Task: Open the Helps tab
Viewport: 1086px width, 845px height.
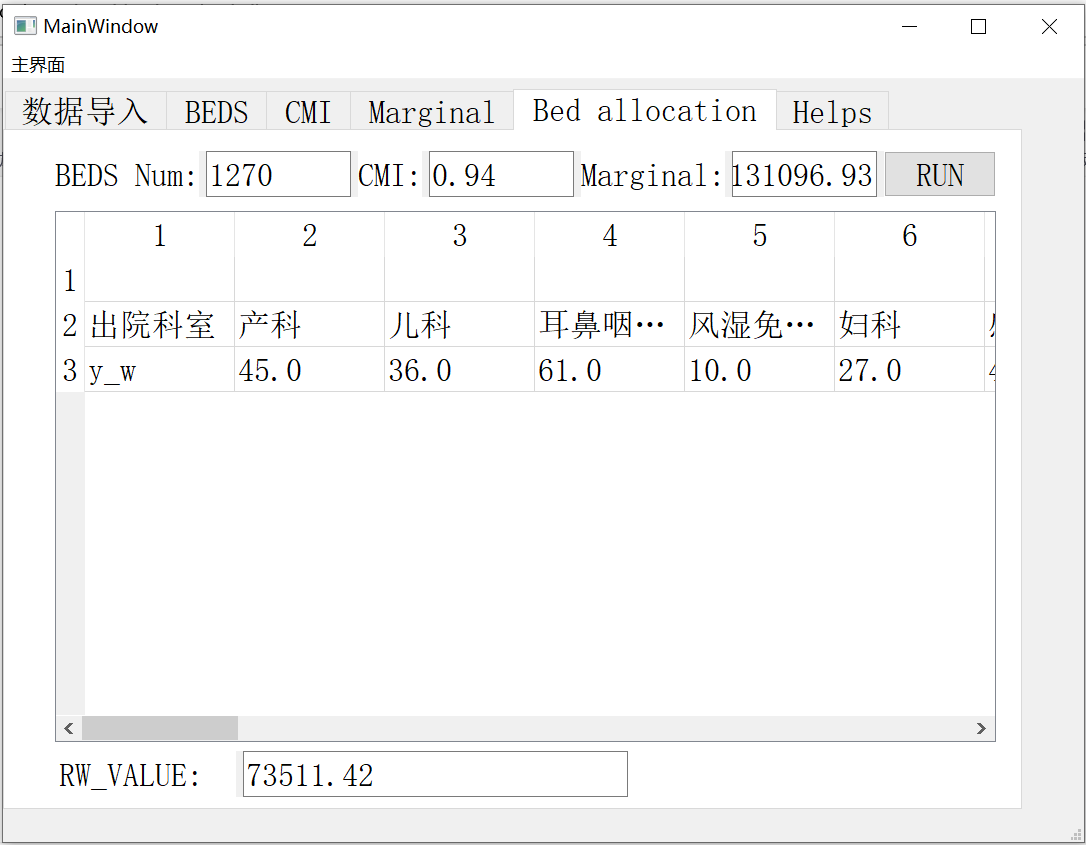Action: point(831,111)
